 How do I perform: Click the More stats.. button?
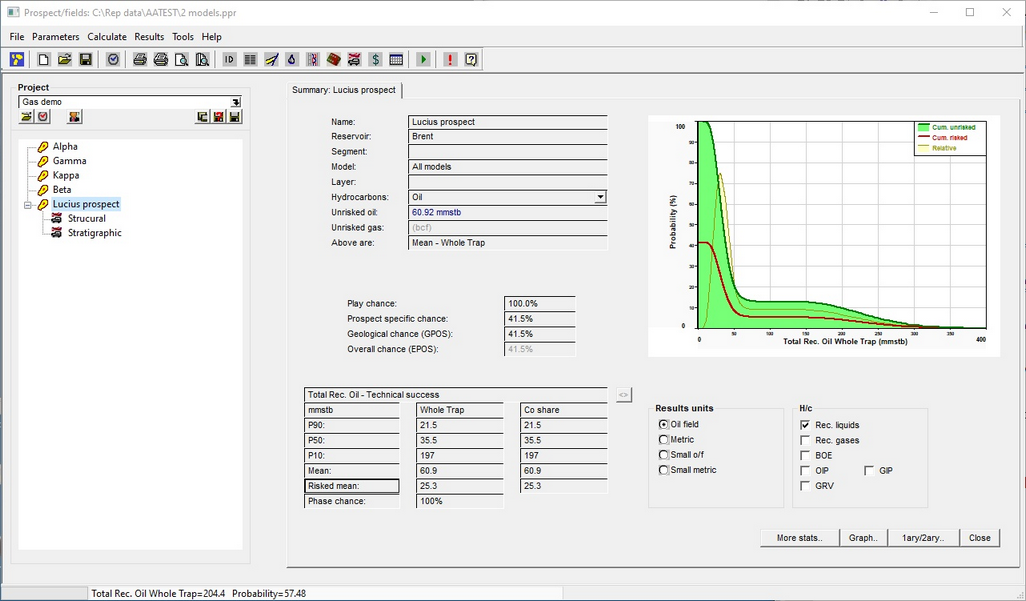(799, 538)
